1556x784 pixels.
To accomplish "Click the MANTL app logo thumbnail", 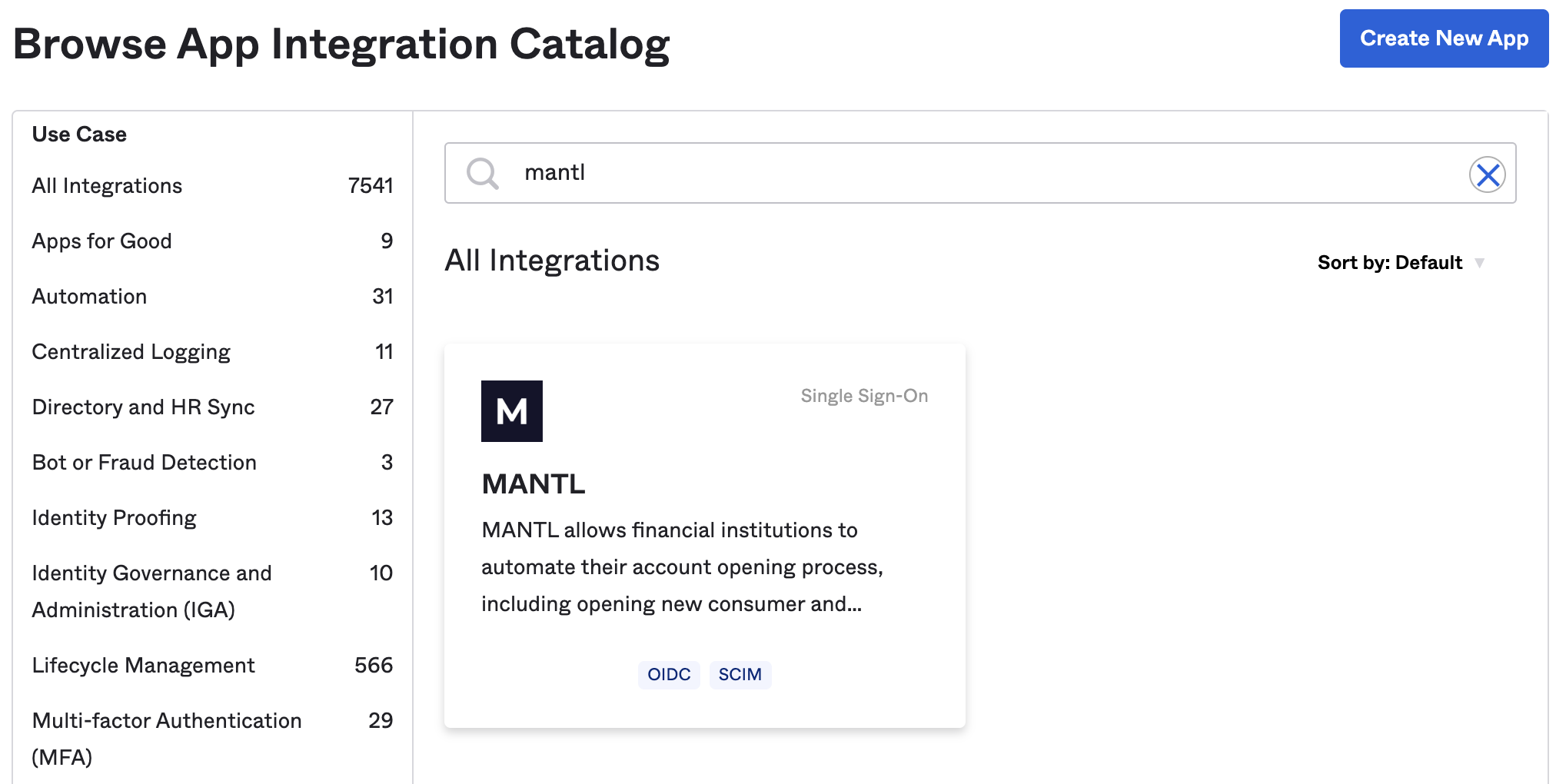I will [512, 411].
